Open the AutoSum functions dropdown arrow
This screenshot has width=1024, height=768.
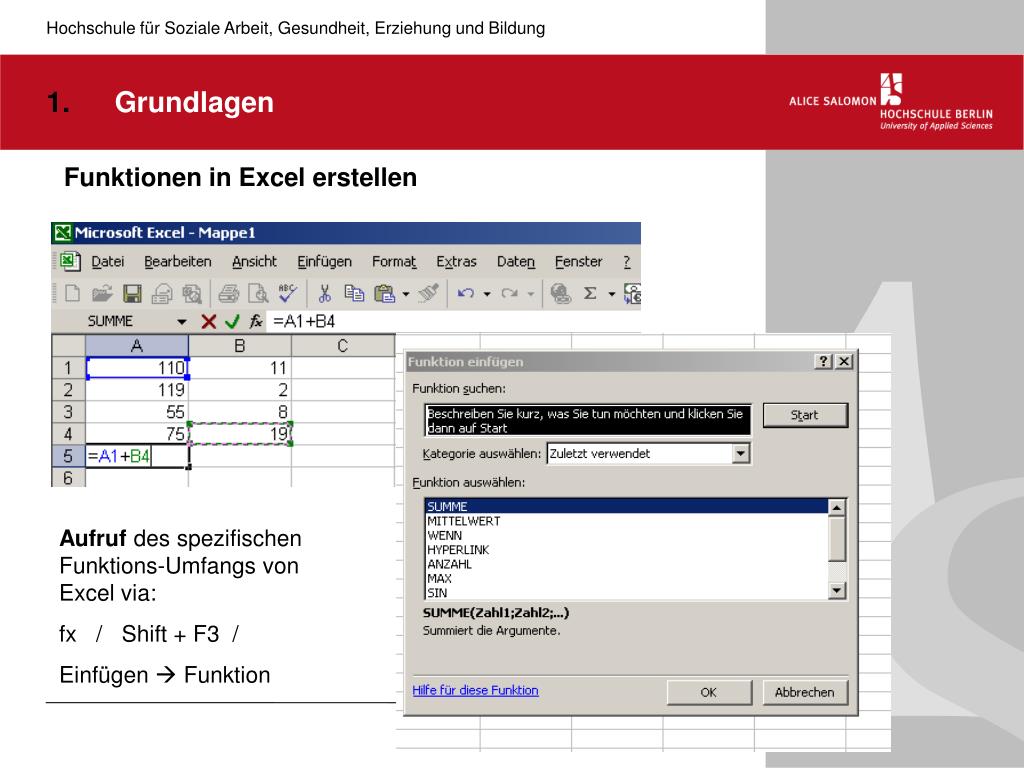pyautogui.click(x=611, y=294)
